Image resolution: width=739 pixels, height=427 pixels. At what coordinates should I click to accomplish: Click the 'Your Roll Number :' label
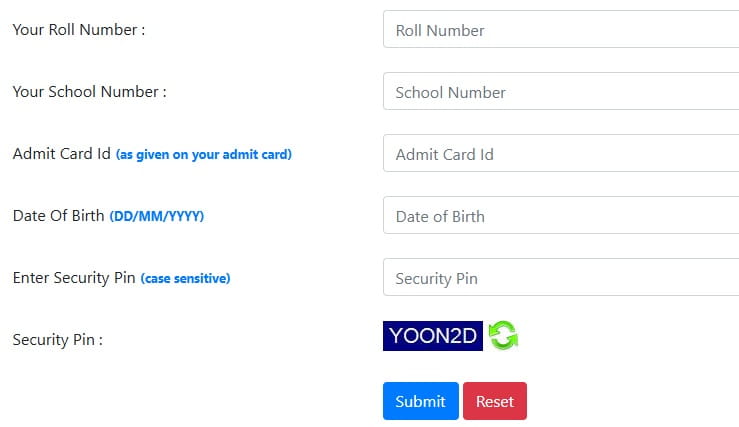79,30
